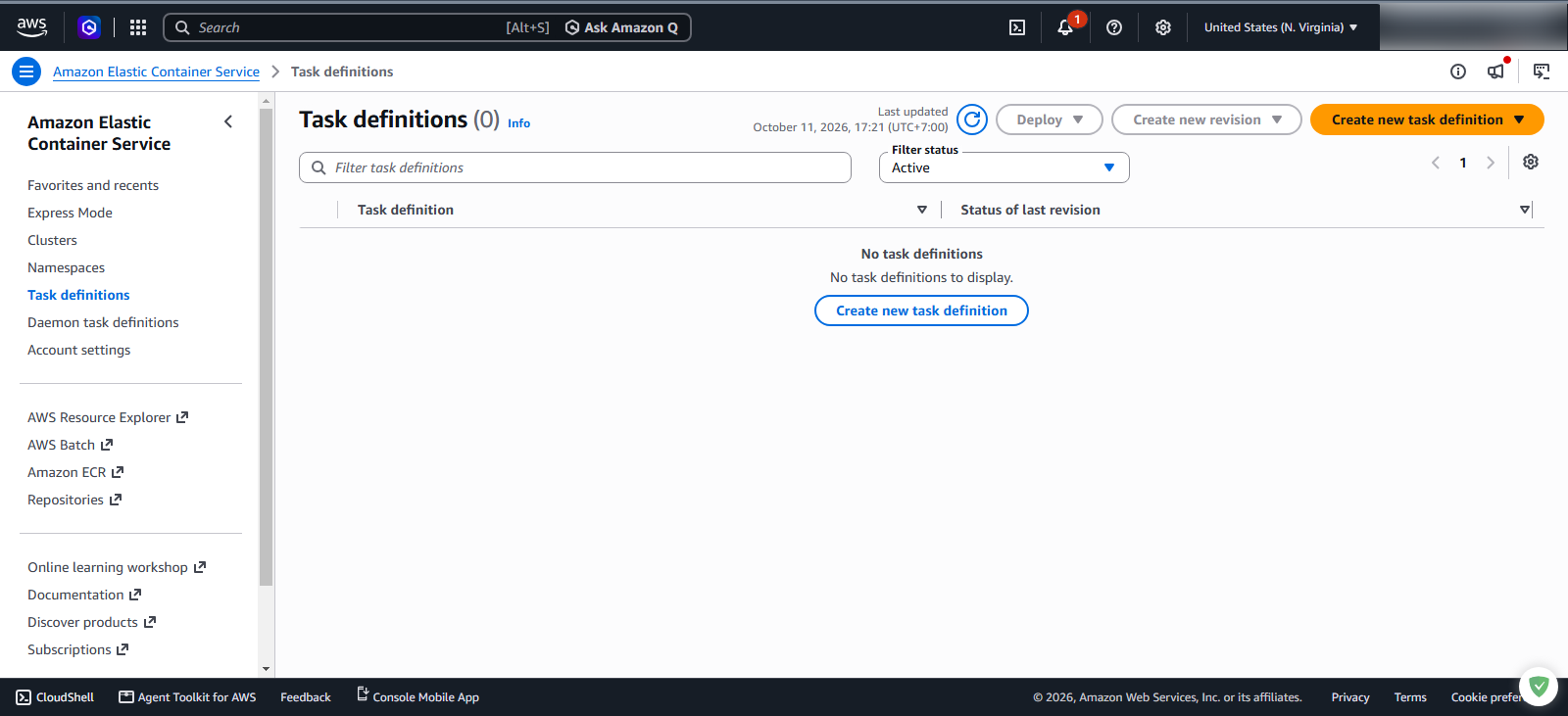Expand the Create new revision dropdown
Image resolution: width=1568 pixels, height=716 pixels.
coord(1206,119)
